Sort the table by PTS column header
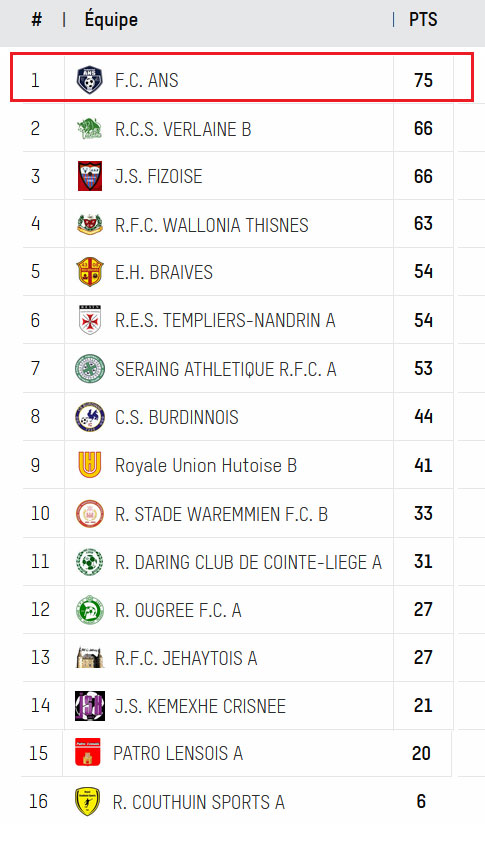The image size is (485, 845). click(423, 19)
